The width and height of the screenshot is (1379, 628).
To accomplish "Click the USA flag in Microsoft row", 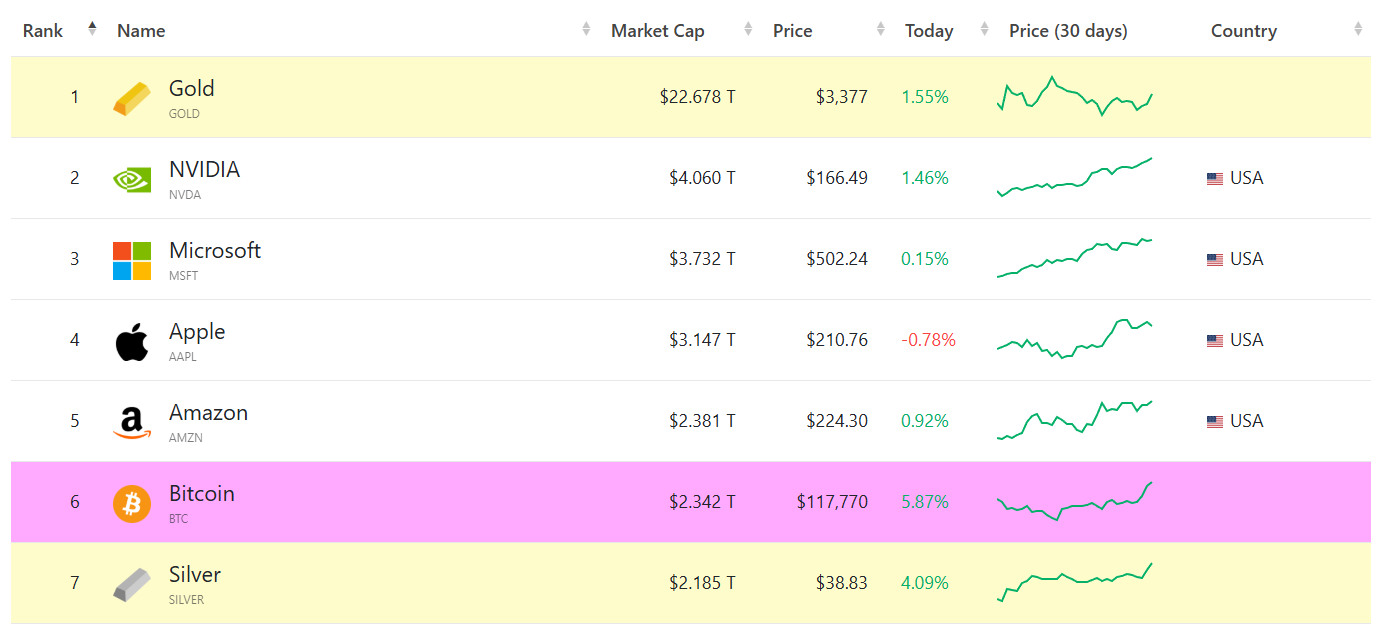I will 1215,260.
